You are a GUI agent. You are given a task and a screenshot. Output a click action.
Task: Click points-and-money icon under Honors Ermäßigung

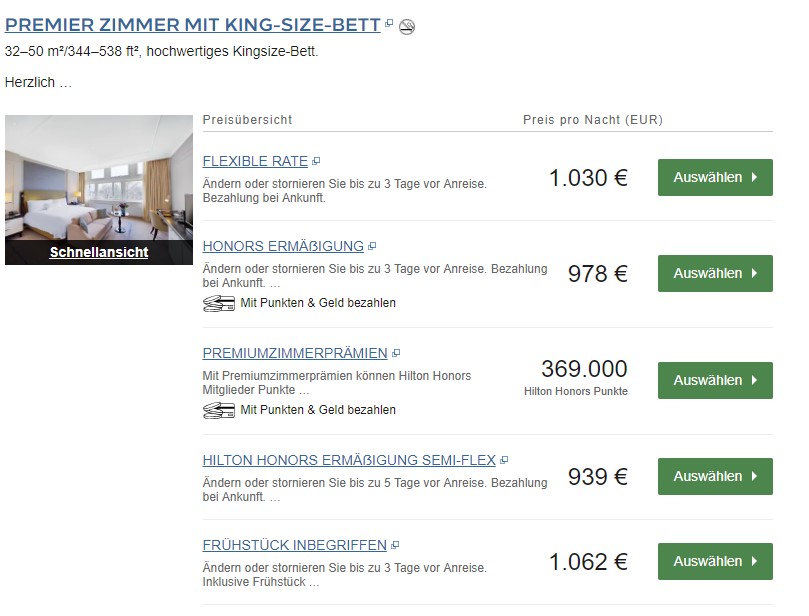tap(219, 303)
